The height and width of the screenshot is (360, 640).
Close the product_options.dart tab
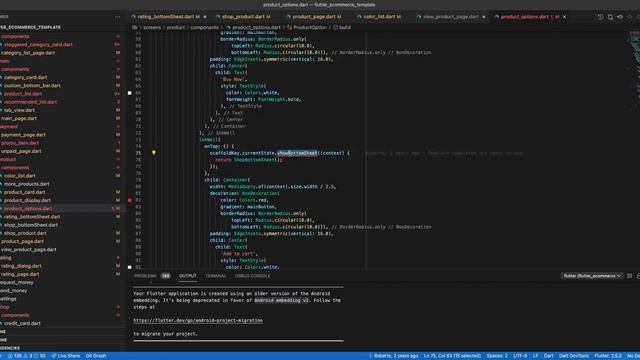[564, 17]
